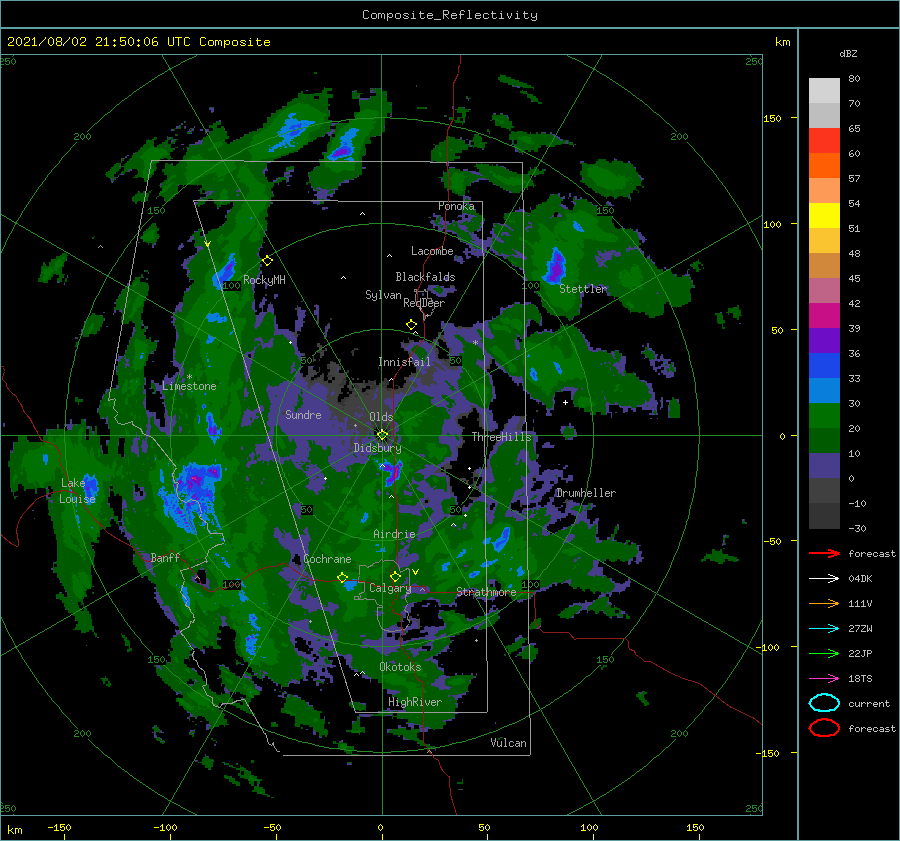Click the -150 tick on bottom axis
Screen dimensions: 900x841
(x=59, y=827)
